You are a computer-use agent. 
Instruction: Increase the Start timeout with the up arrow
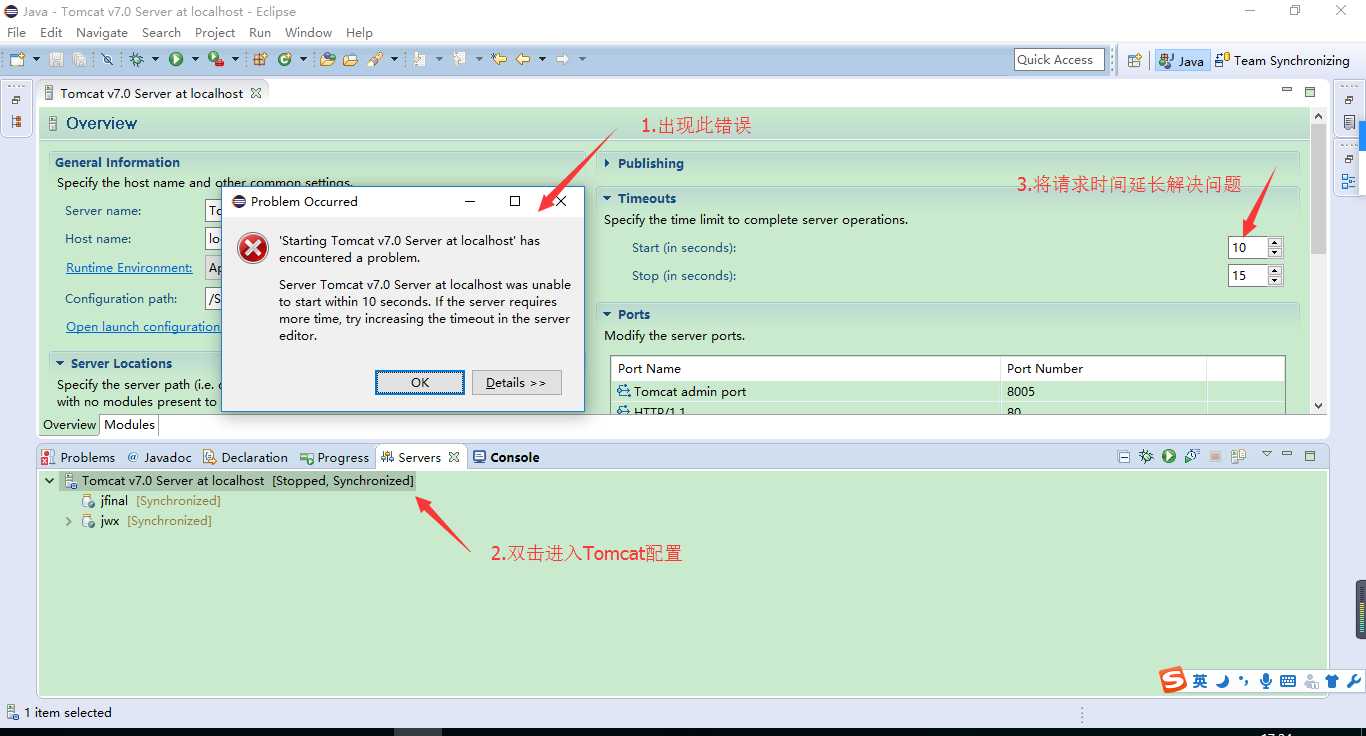pyautogui.click(x=1275, y=243)
